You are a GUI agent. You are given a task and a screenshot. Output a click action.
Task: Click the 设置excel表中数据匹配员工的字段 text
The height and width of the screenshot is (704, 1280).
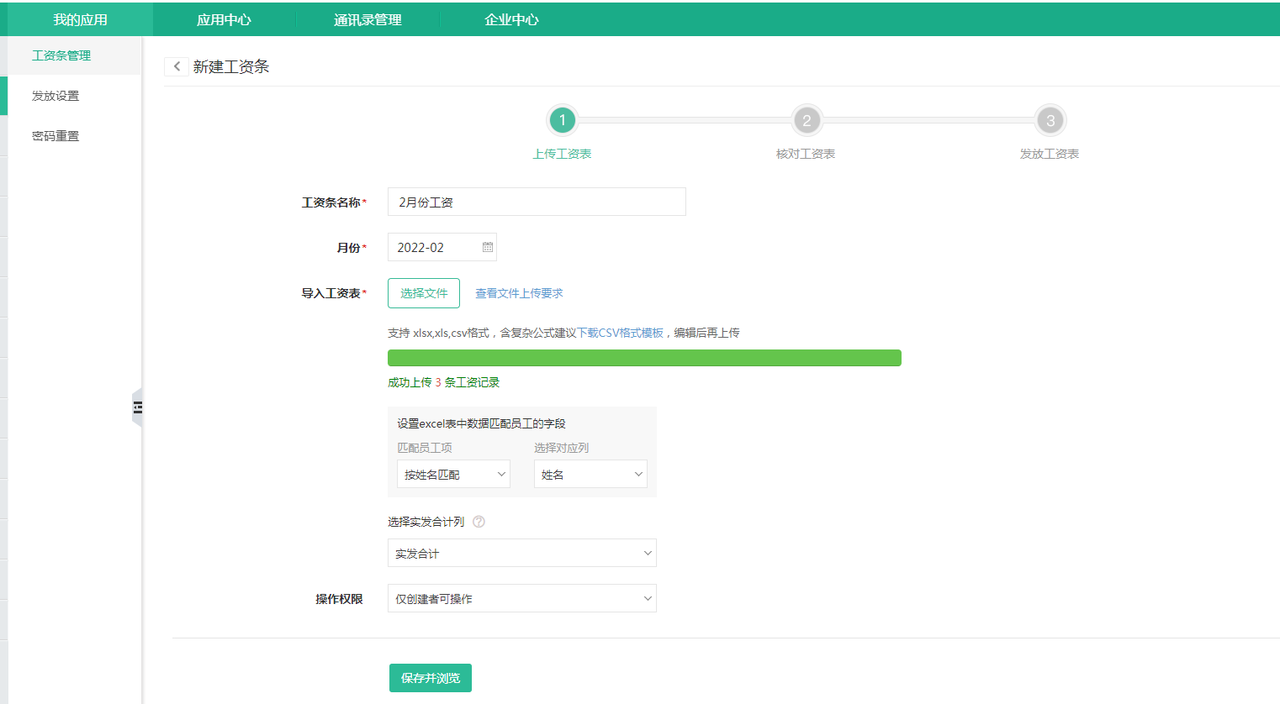click(x=481, y=423)
